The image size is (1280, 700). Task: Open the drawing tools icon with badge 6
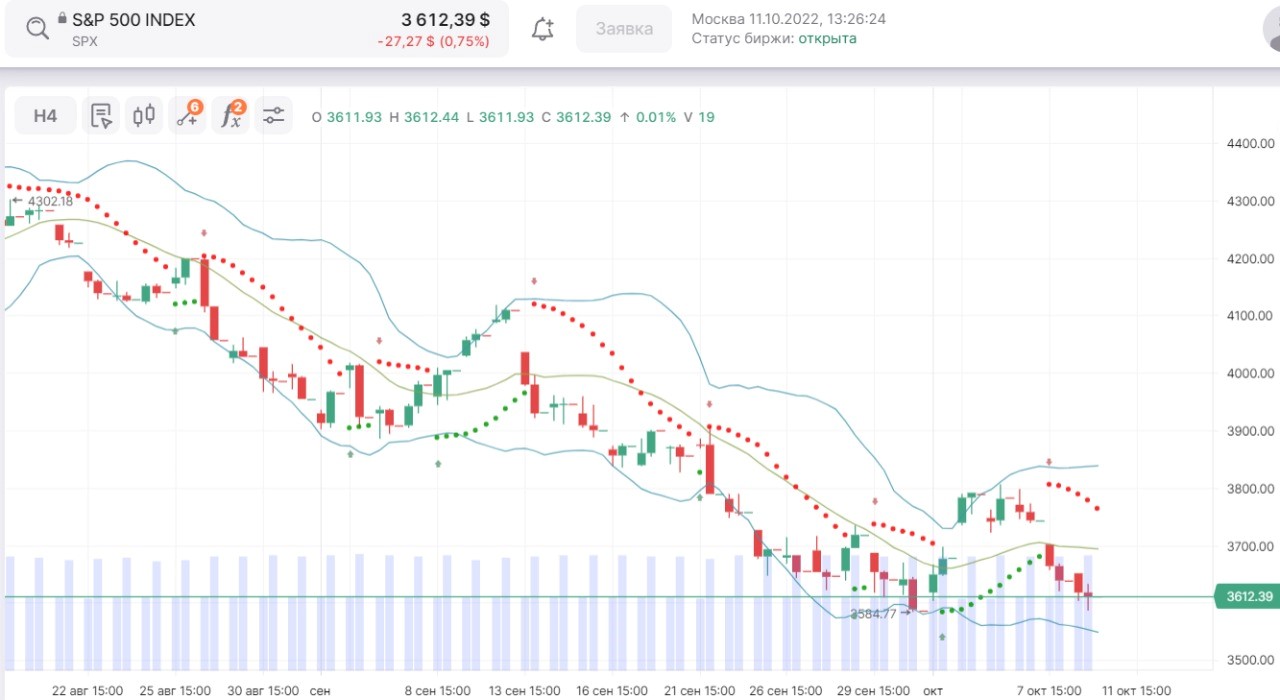pyautogui.click(x=187, y=116)
